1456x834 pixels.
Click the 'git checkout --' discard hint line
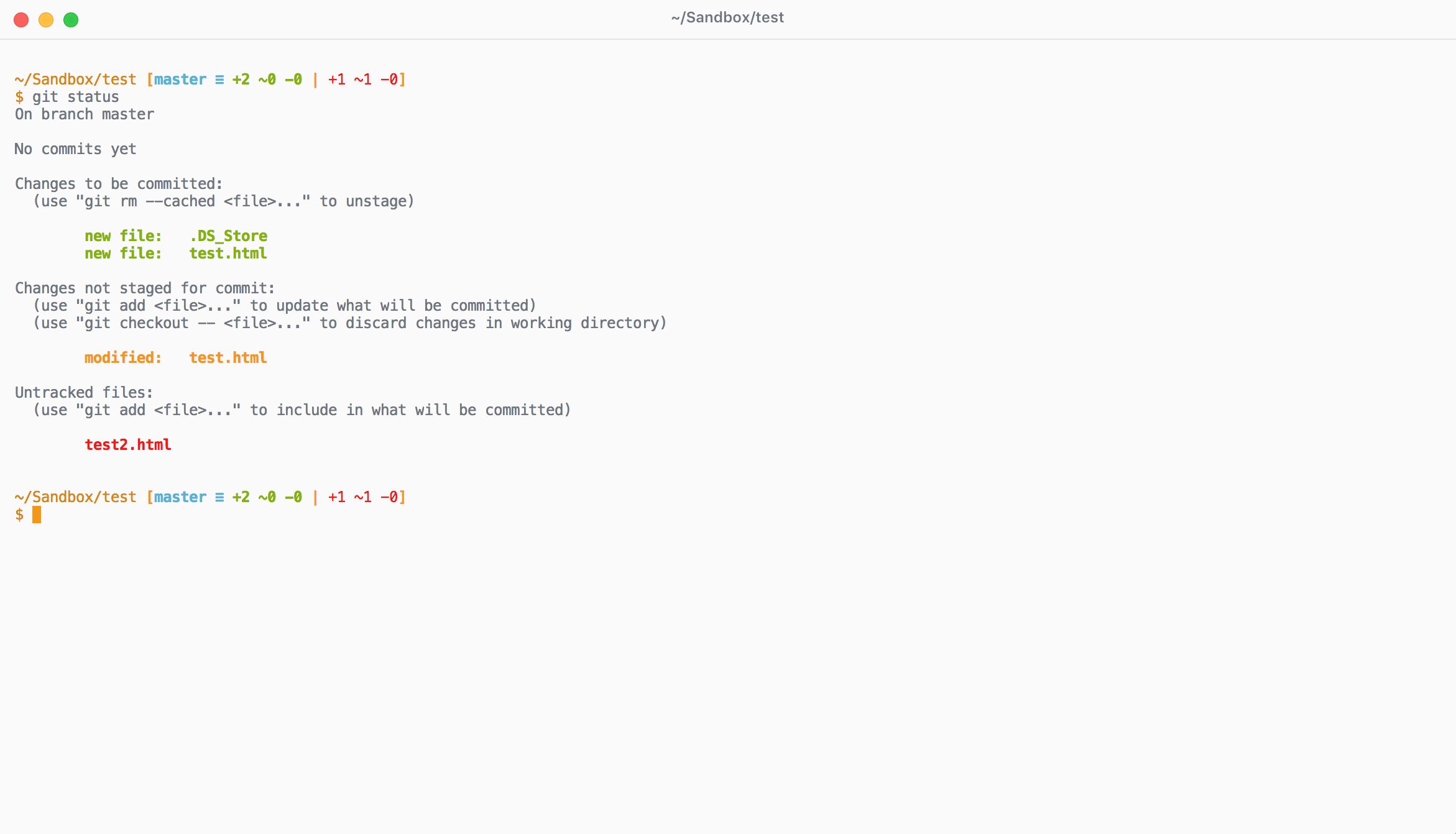350,323
